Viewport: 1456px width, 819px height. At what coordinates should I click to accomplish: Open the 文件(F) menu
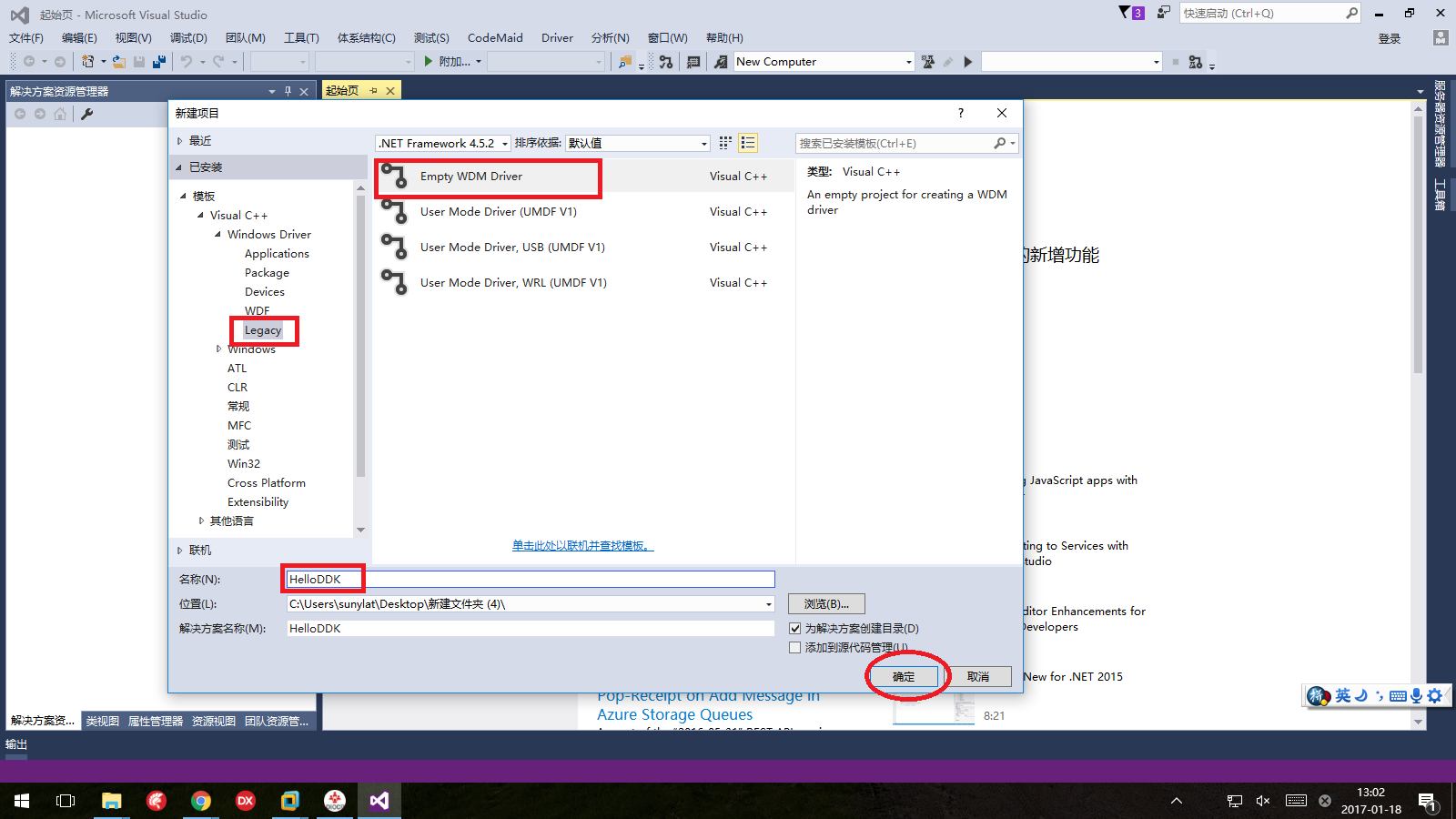(26, 38)
